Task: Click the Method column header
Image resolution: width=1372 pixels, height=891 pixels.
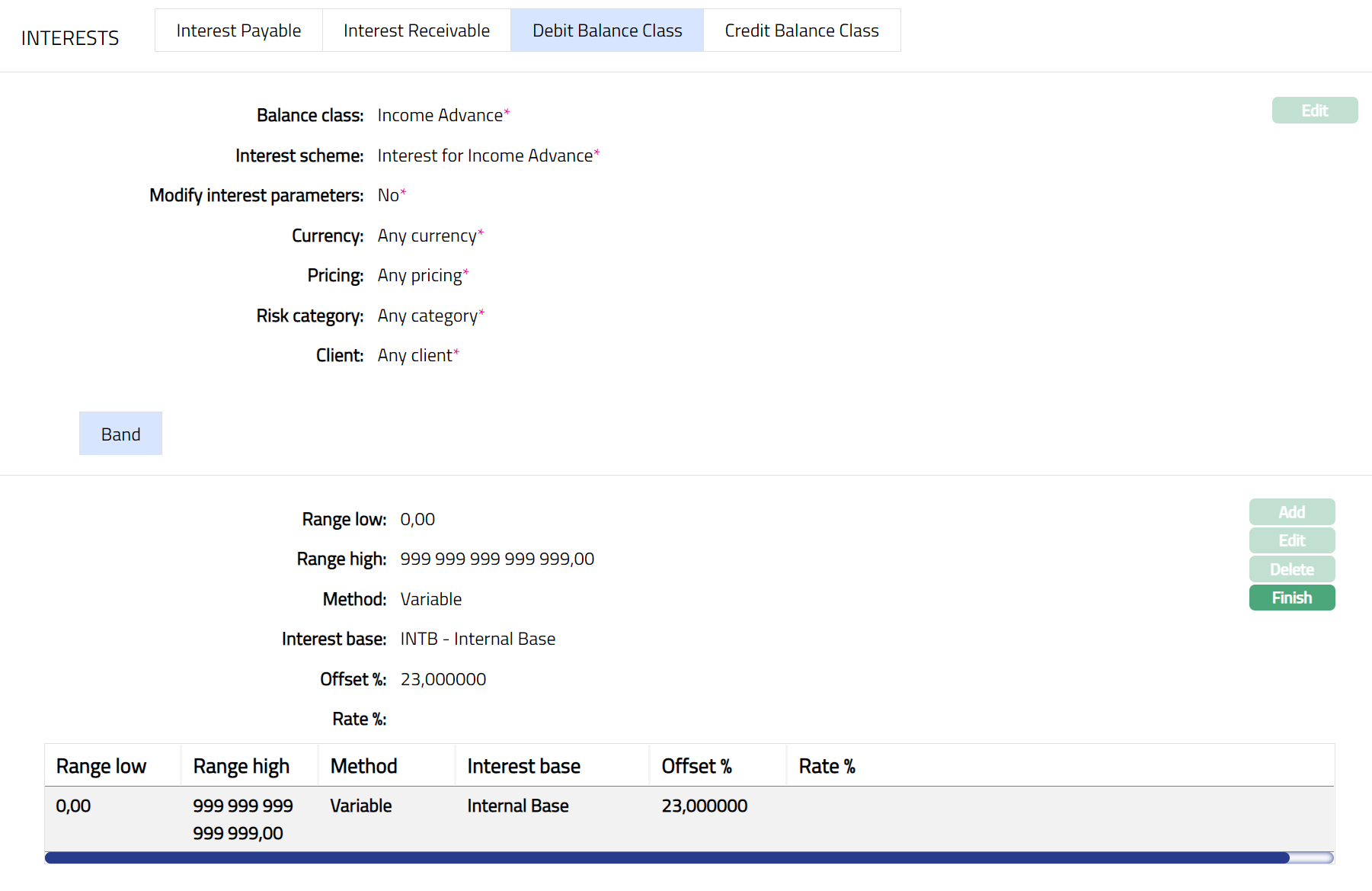Action: click(363, 766)
